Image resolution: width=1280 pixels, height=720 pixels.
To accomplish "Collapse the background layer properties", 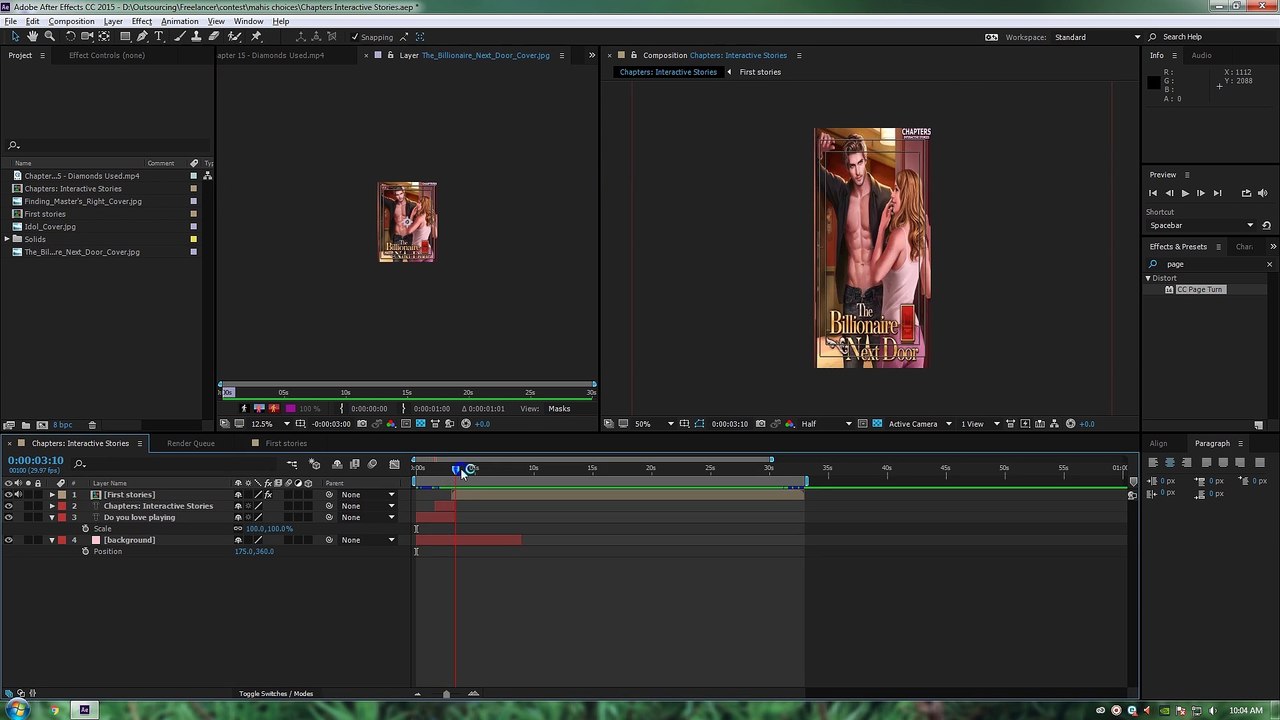I will pyautogui.click(x=52, y=541).
